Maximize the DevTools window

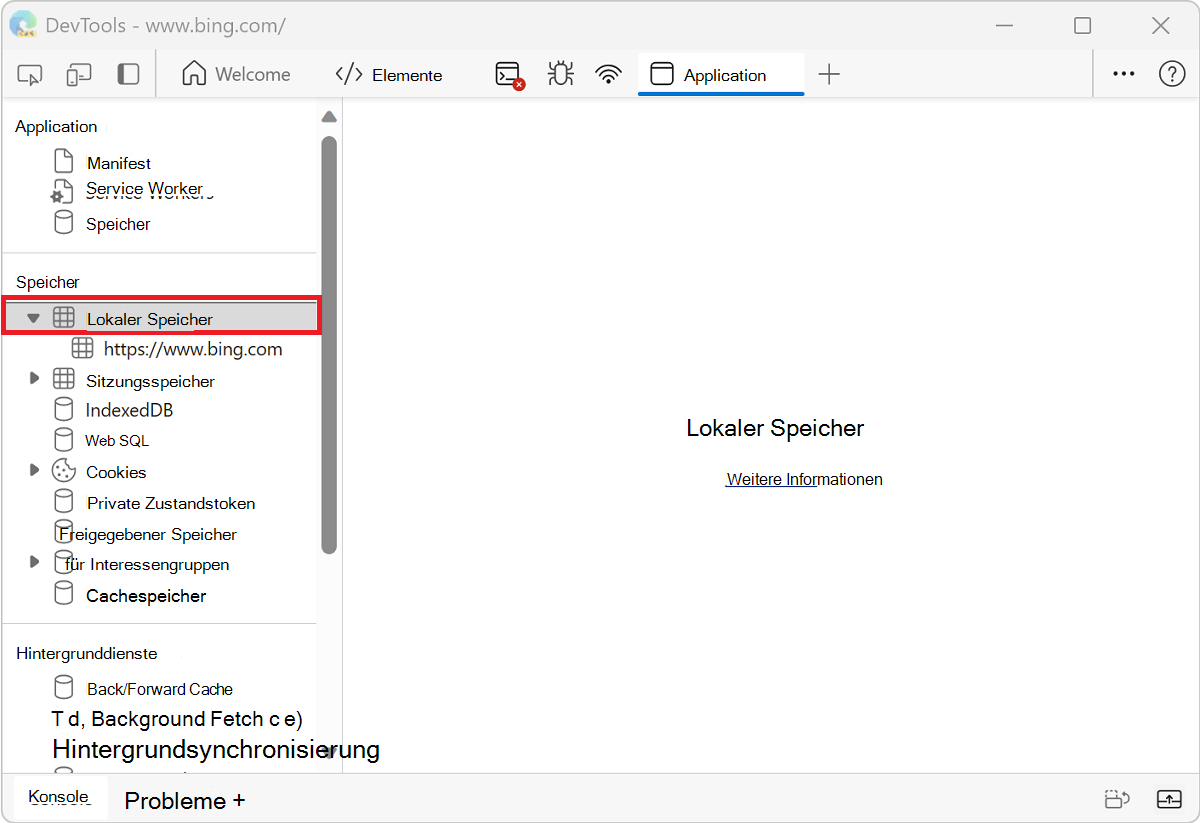coord(1083,26)
